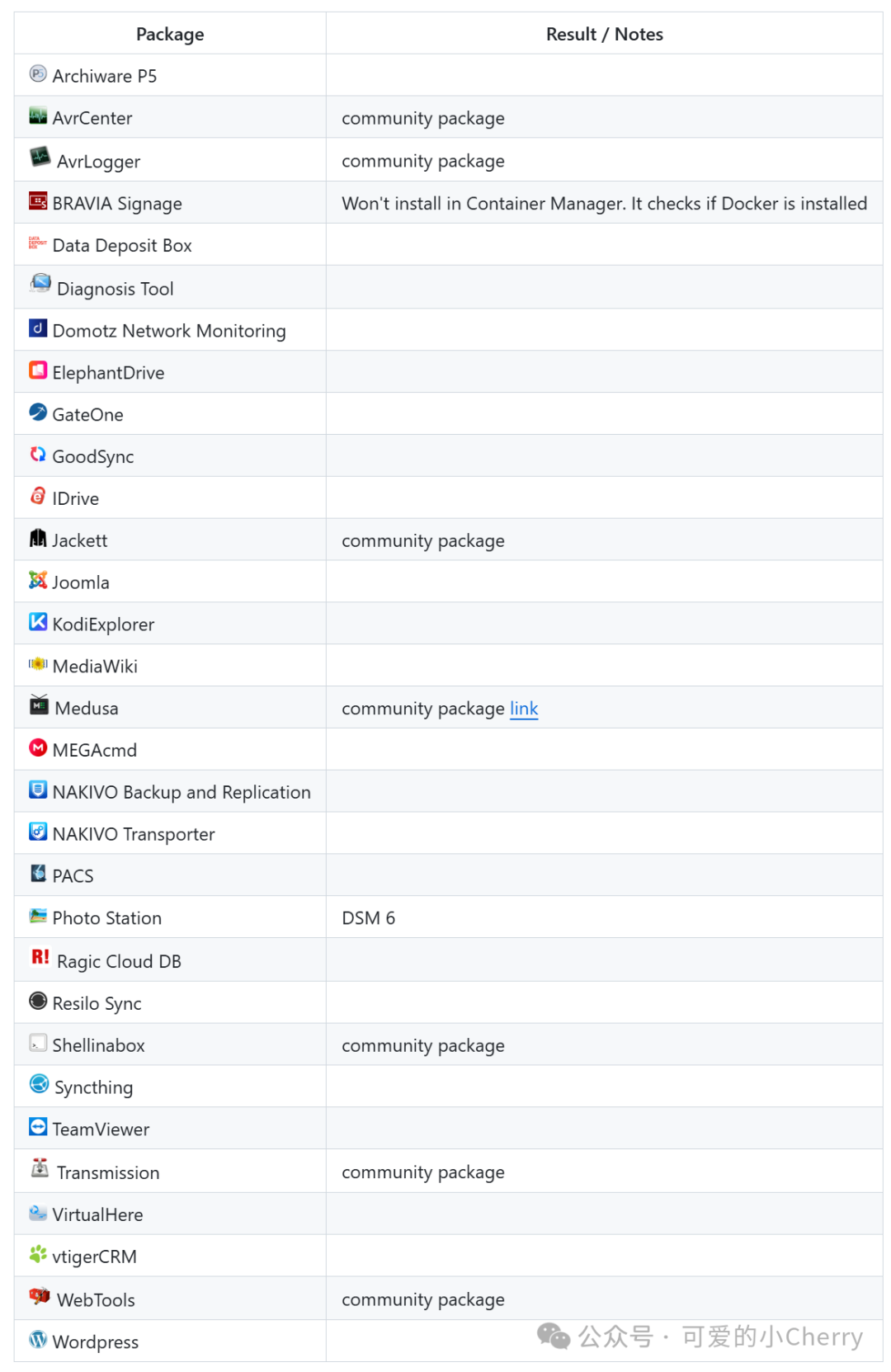Select the MEGAcmd red M icon
Viewport: 891px width, 1372px height.
pos(38,747)
